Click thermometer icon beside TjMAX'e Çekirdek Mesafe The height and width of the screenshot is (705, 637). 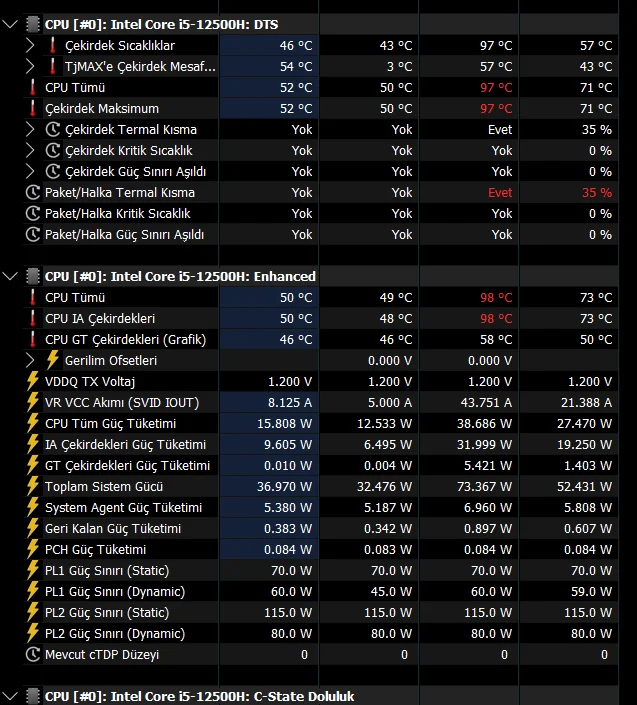53,66
